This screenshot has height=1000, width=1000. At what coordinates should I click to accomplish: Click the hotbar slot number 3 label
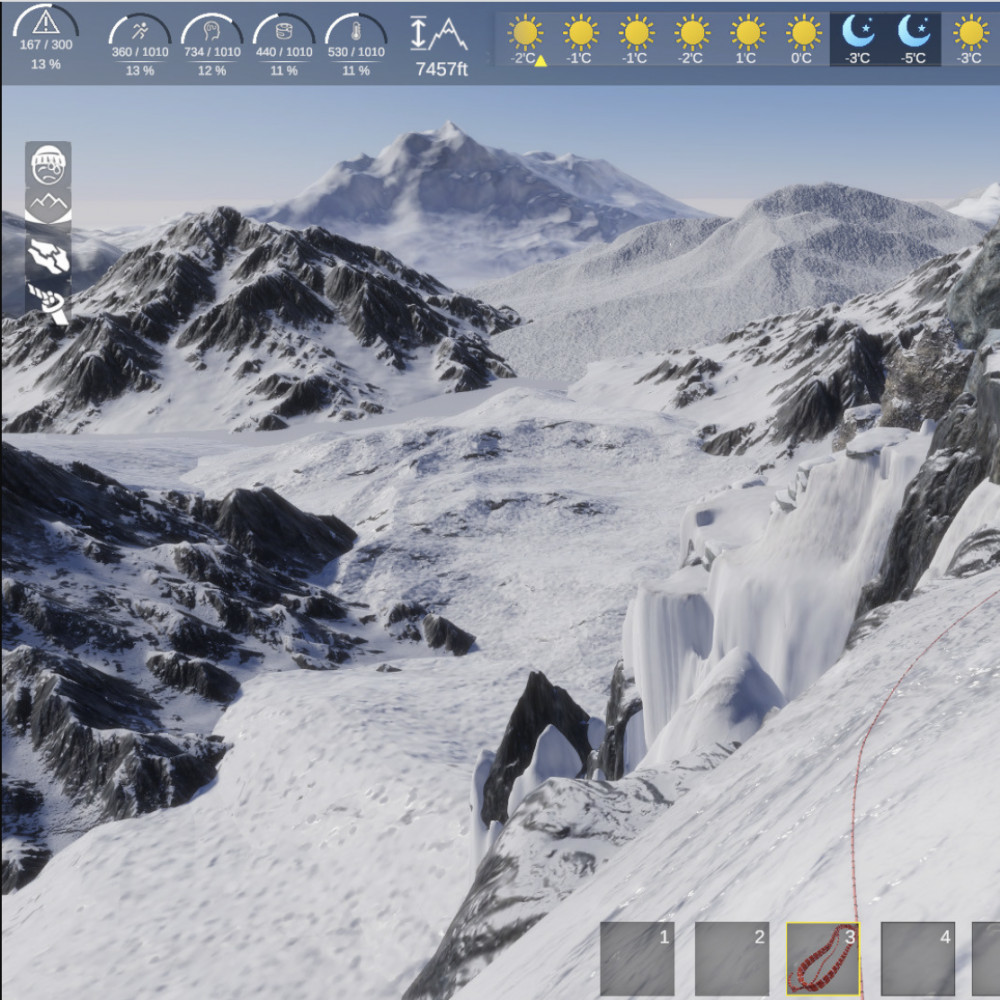[849, 936]
